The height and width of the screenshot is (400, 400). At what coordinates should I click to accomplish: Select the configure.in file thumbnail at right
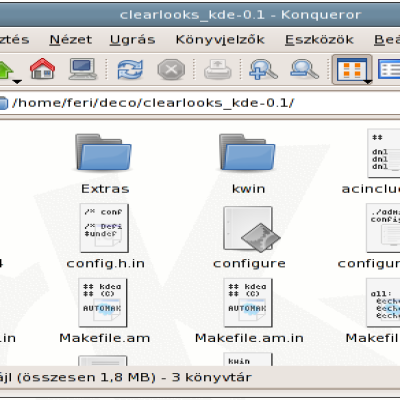point(383,228)
